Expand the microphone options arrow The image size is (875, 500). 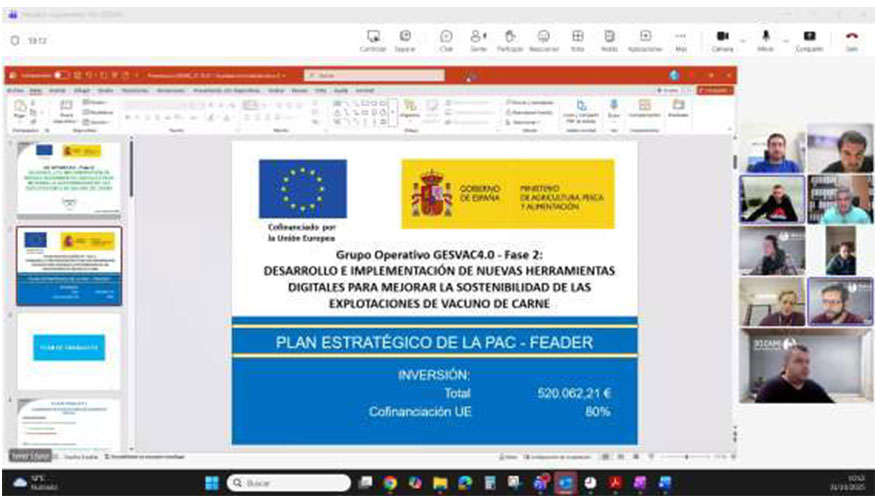786,41
